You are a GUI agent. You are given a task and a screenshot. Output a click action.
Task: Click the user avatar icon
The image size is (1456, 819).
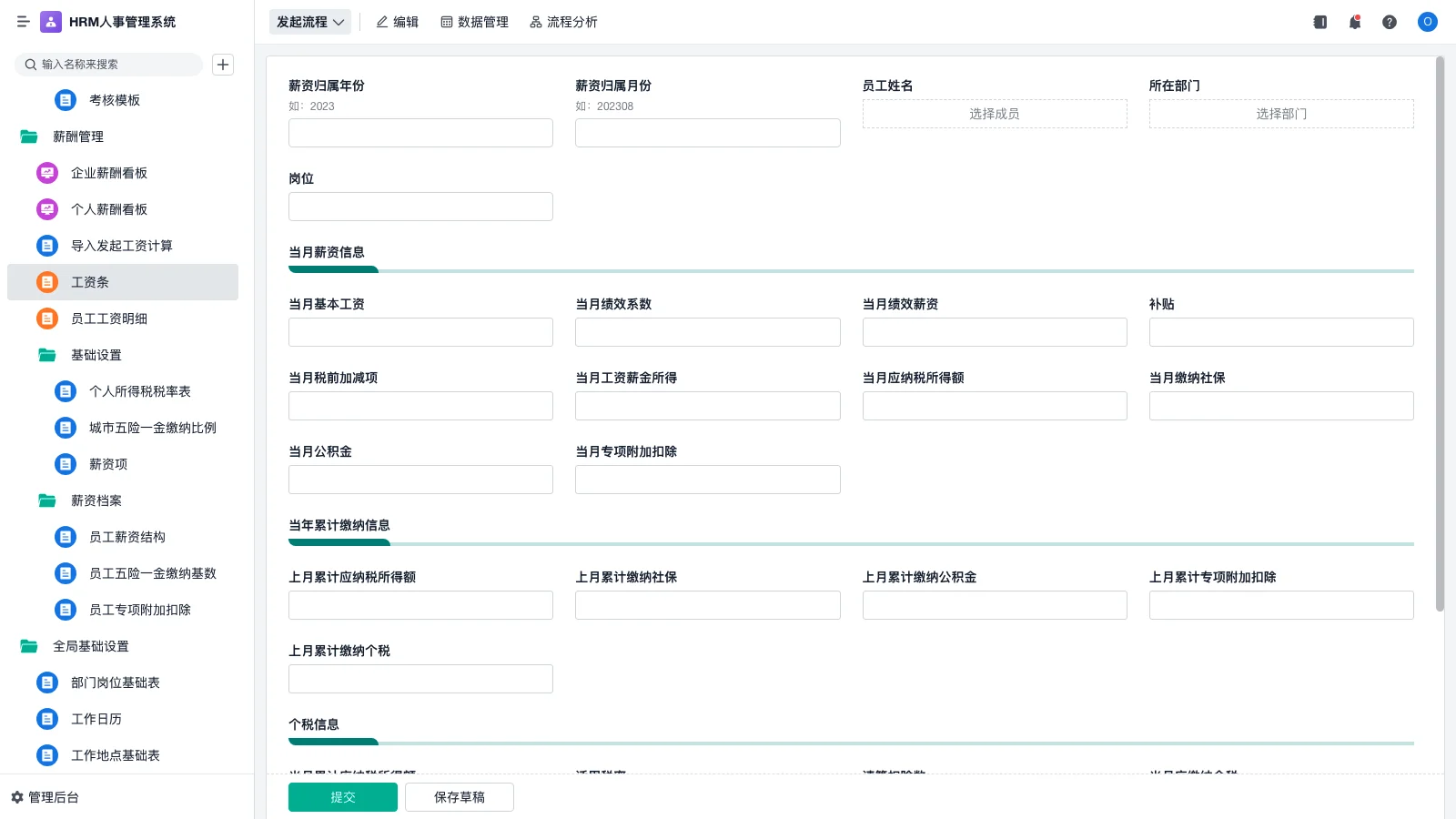pos(1428,22)
